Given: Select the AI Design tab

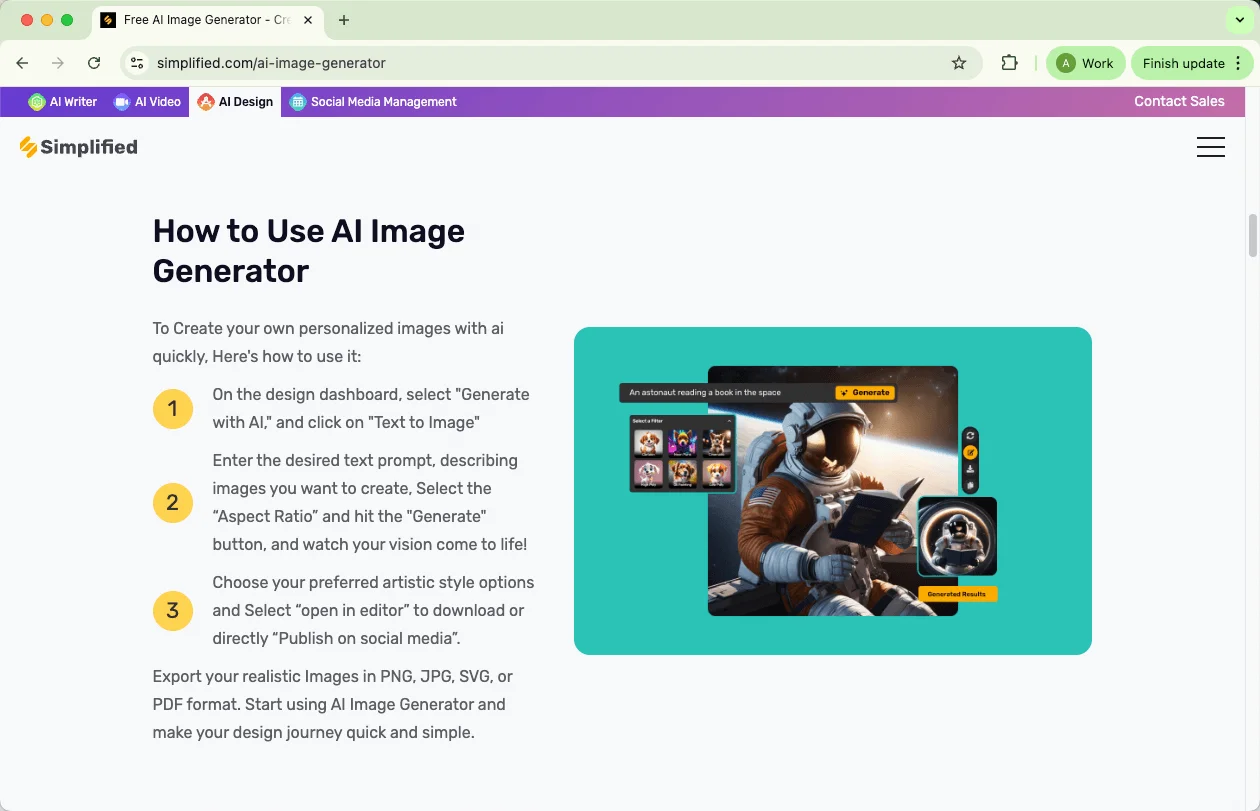Looking at the screenshot, I should 235,102.
